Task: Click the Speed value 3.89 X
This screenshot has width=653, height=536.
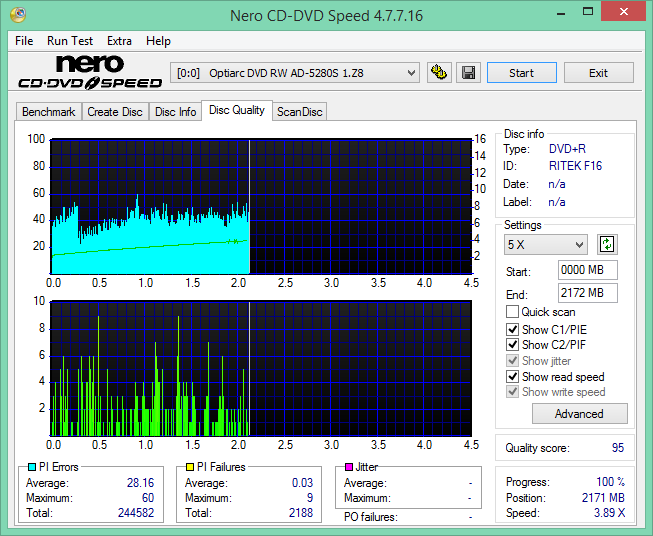Action: pyautogui.click(x=609, y=513)
